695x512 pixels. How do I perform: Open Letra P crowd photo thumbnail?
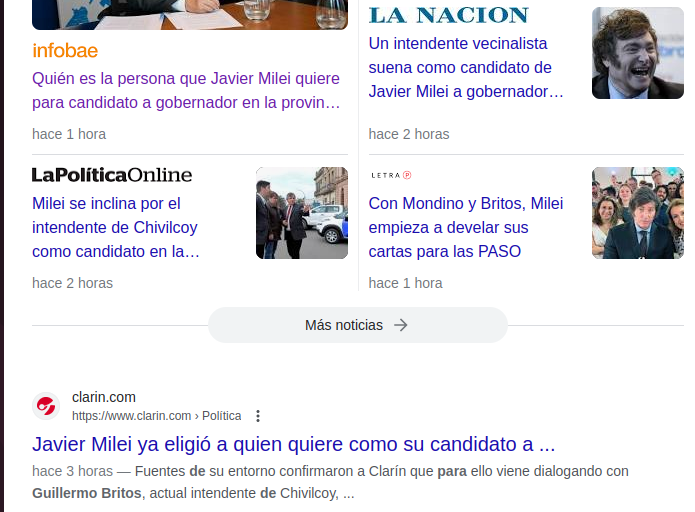(638, 213)
